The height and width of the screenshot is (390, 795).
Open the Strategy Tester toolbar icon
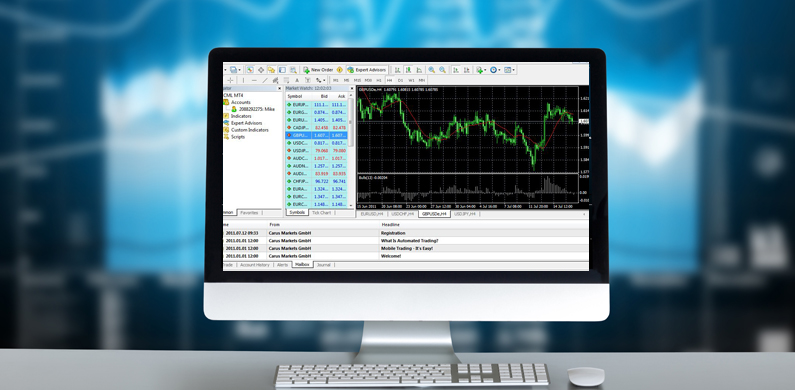(293, 70)
